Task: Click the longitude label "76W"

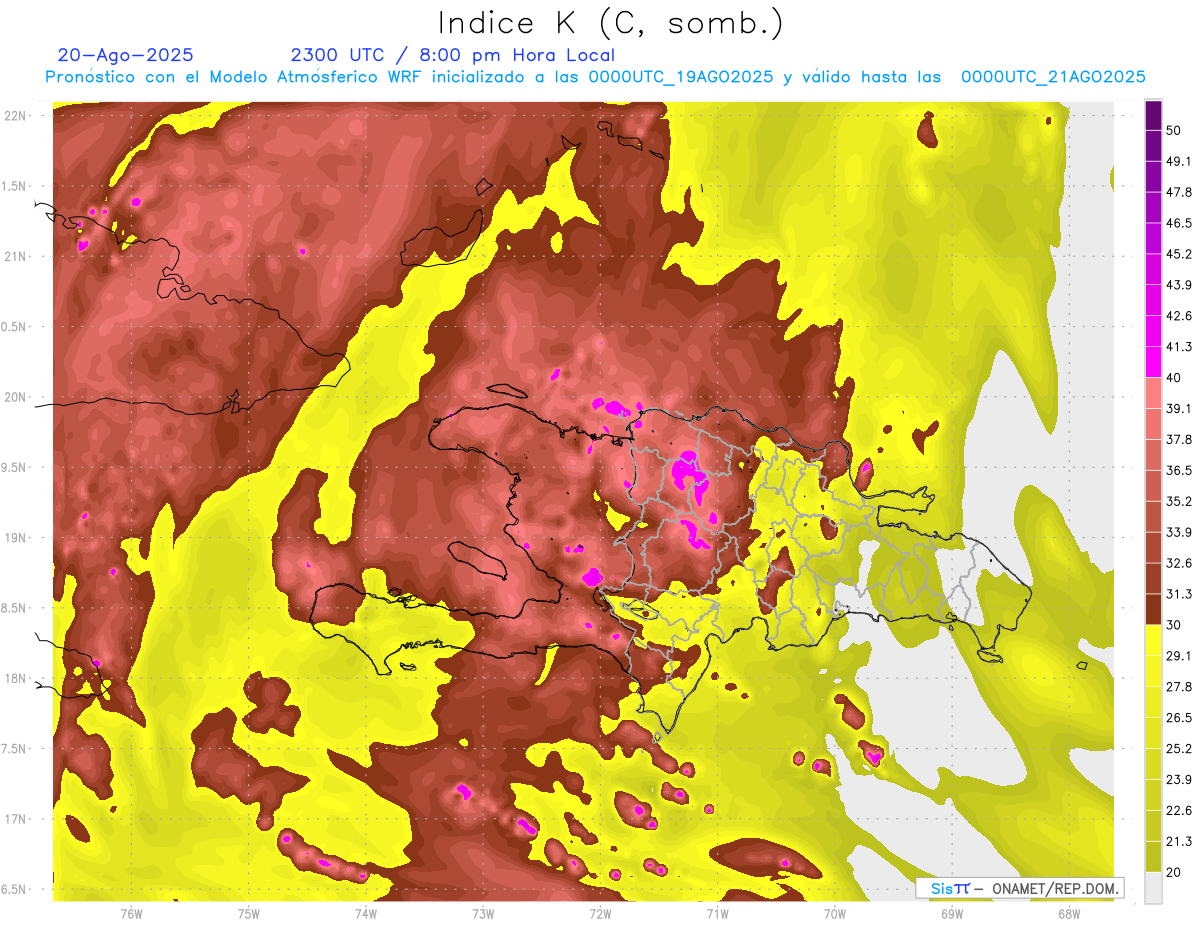Action: [x=131, y=913]
